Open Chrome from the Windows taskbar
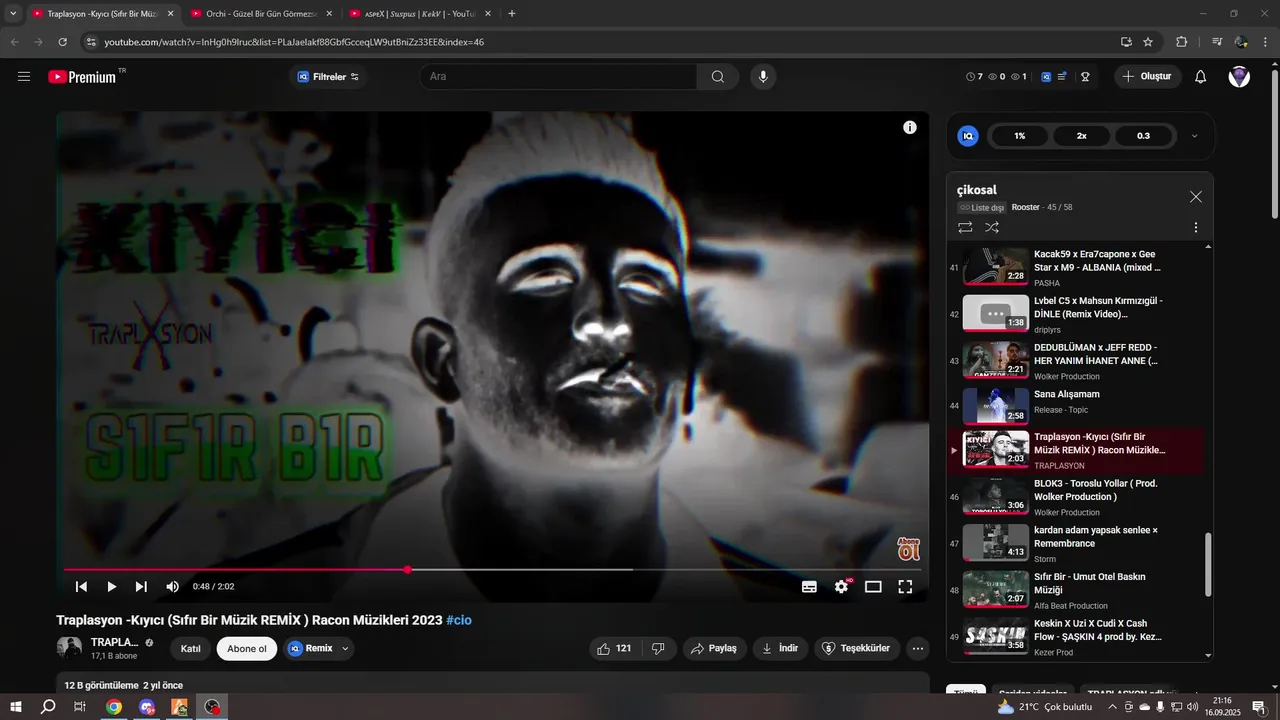 click(114, 707)
